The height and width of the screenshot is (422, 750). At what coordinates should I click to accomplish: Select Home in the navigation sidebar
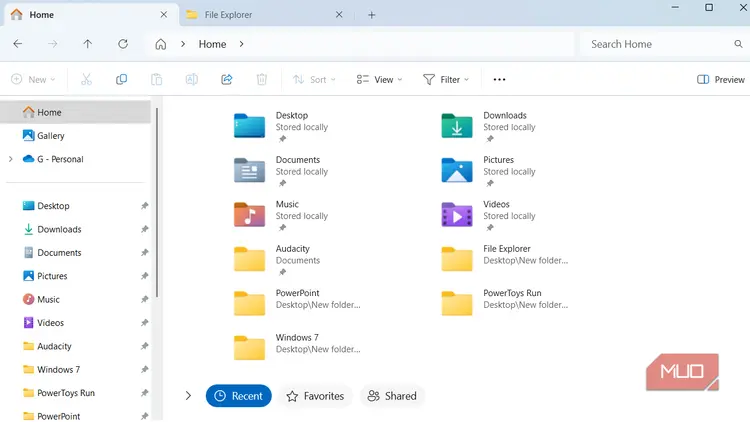(x=76, y=112)
